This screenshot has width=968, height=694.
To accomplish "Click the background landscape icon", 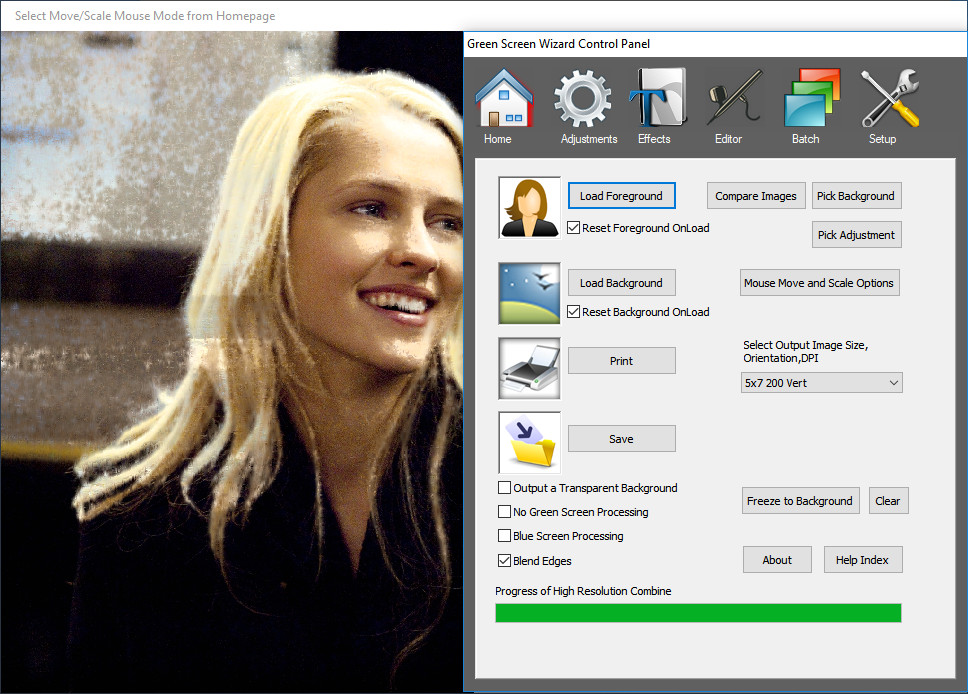I will click(529, 293).
